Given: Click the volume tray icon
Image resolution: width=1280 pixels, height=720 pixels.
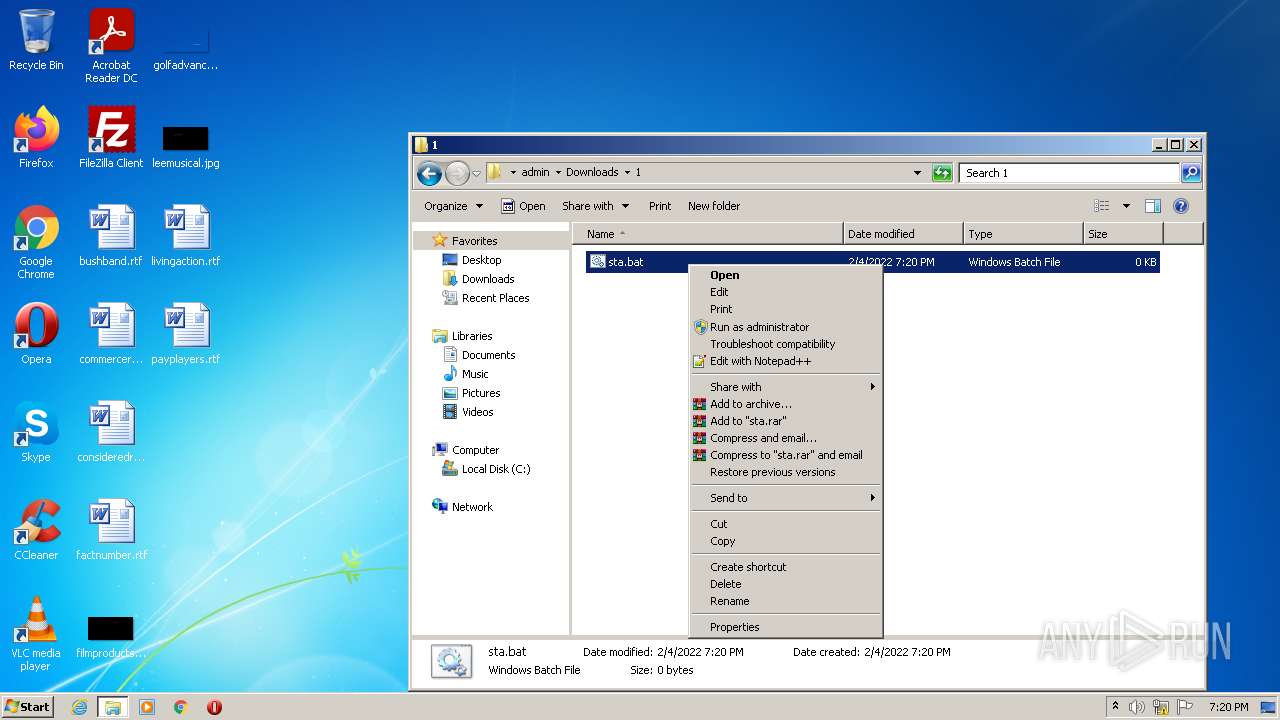Looking at the screenshot, I should [x=1137, y=707].
